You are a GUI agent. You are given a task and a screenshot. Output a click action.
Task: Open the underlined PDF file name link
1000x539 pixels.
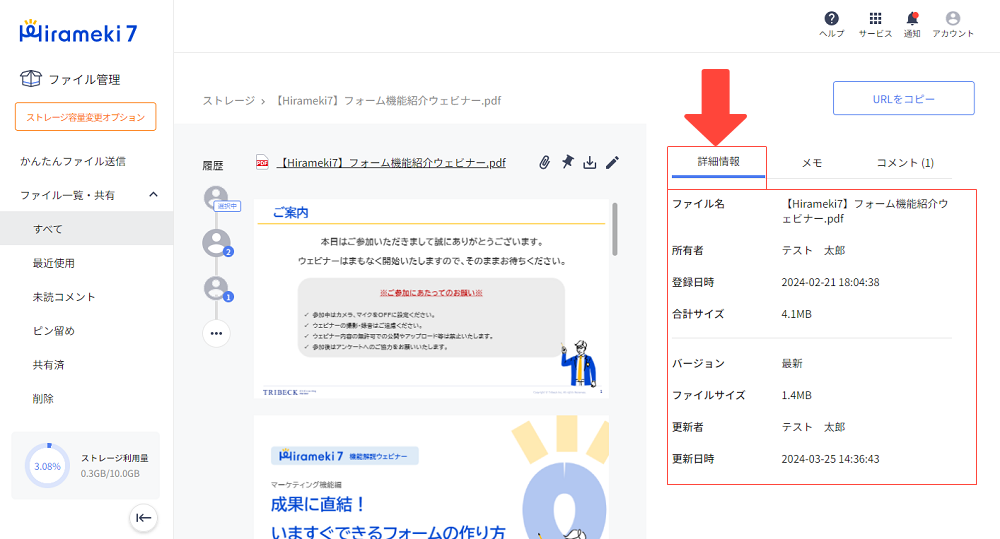(x=391, y=163)
